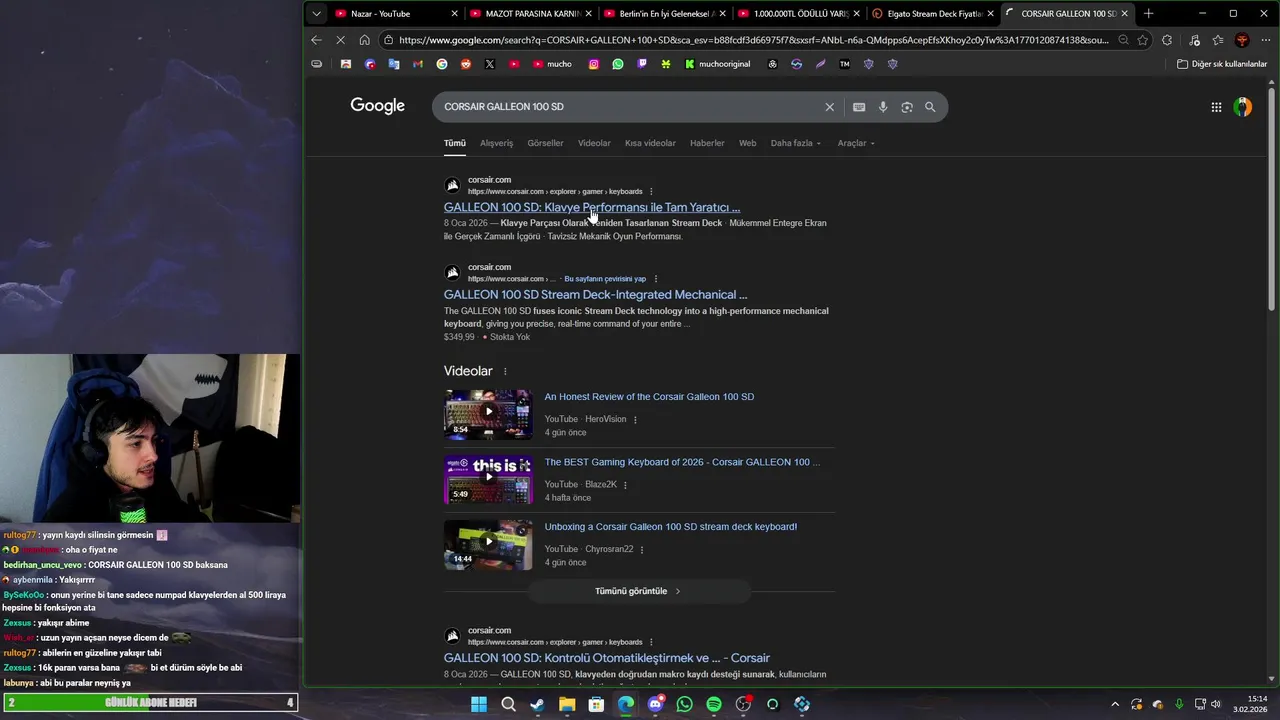Open File Explorer from the taskbar
This screenshot has height=720, width=1280.
pos(567,704)
